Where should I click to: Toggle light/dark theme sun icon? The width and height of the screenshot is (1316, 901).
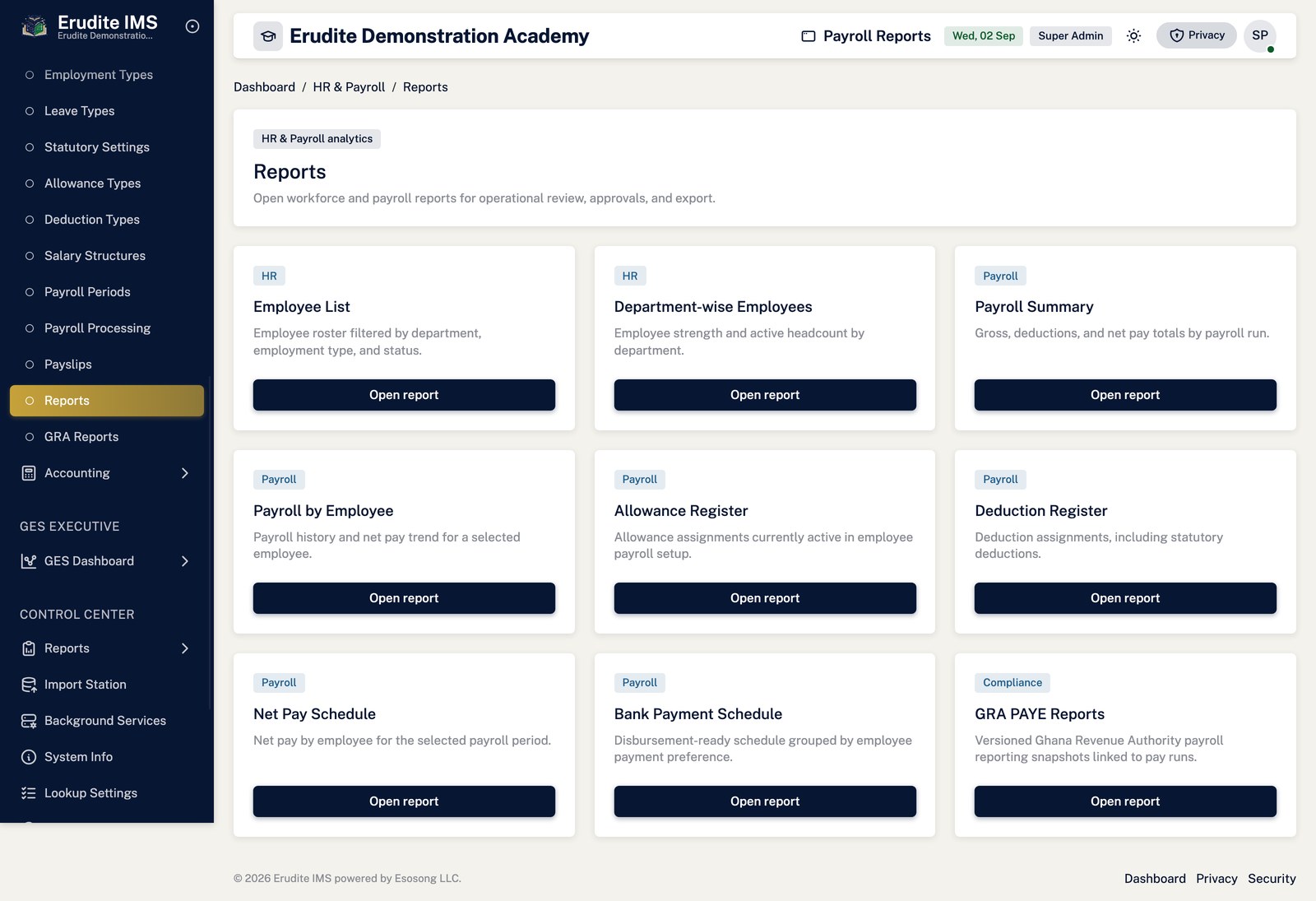[1133, 35]
